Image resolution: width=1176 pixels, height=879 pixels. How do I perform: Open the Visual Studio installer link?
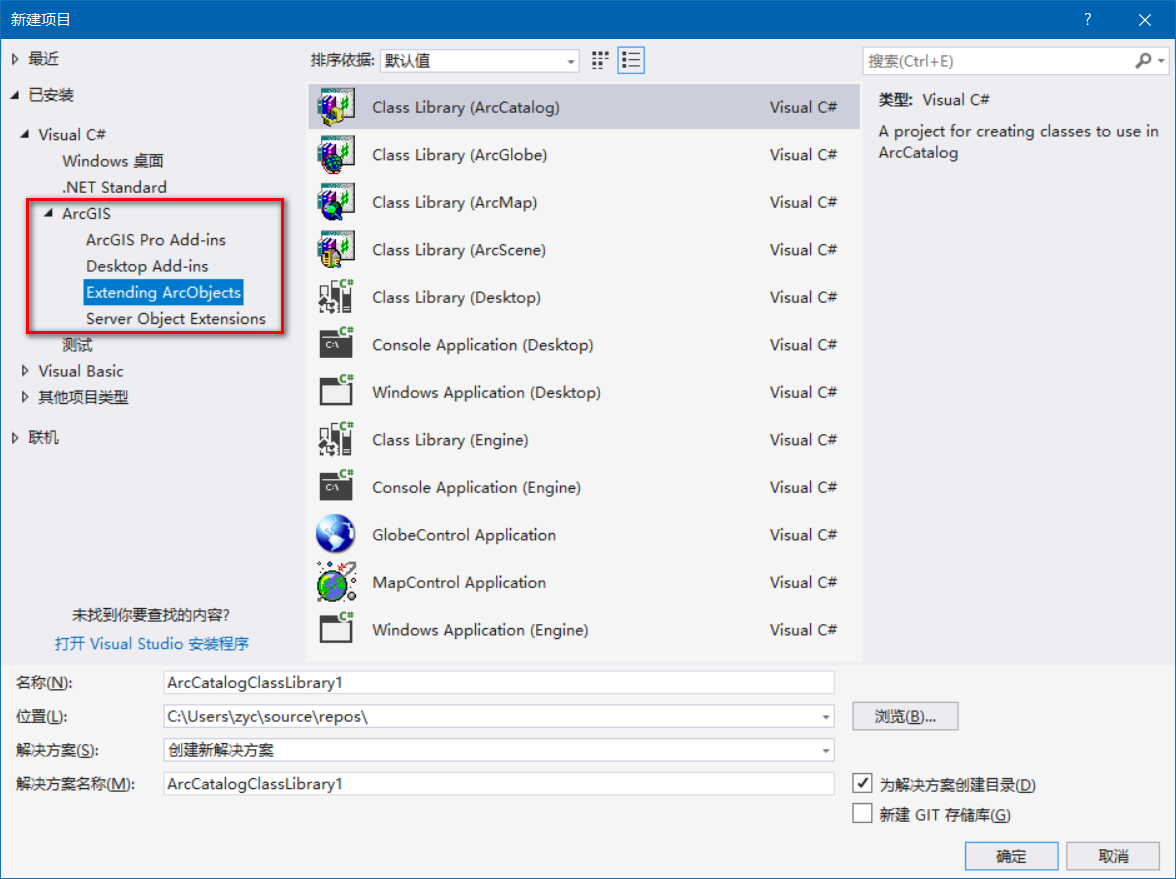pos(152,644)
